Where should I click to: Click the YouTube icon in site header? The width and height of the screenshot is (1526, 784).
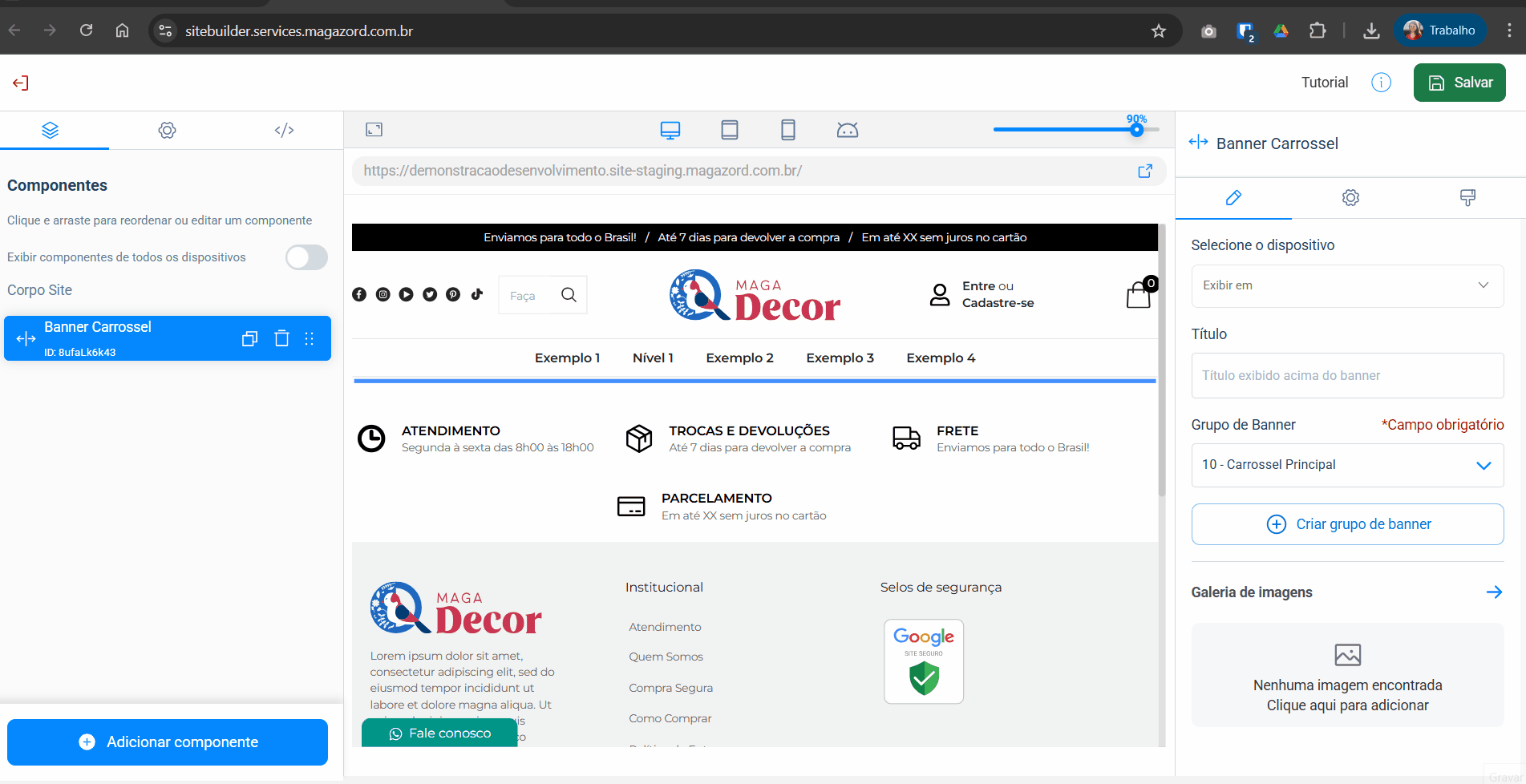coord(407,295)
